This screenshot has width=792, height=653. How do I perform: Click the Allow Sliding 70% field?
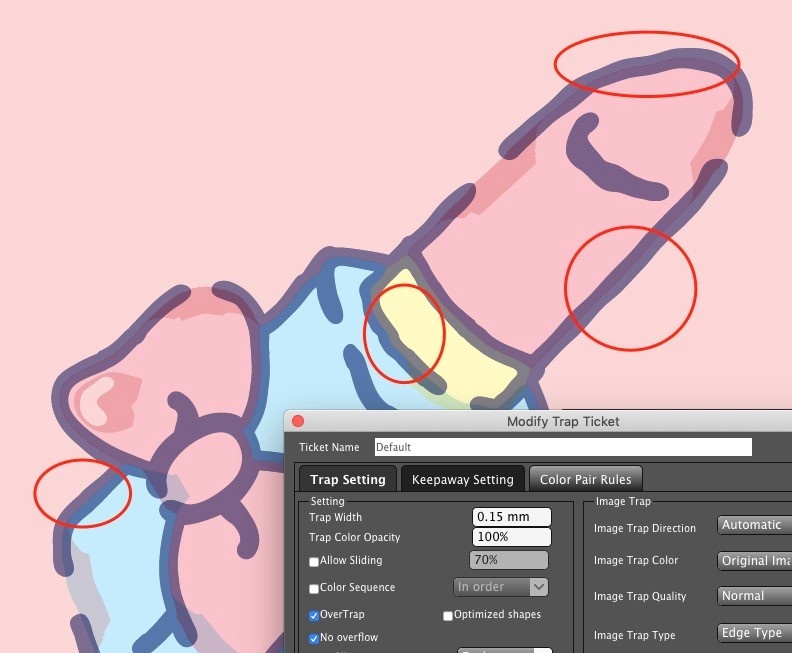click(x=508, y=561)
